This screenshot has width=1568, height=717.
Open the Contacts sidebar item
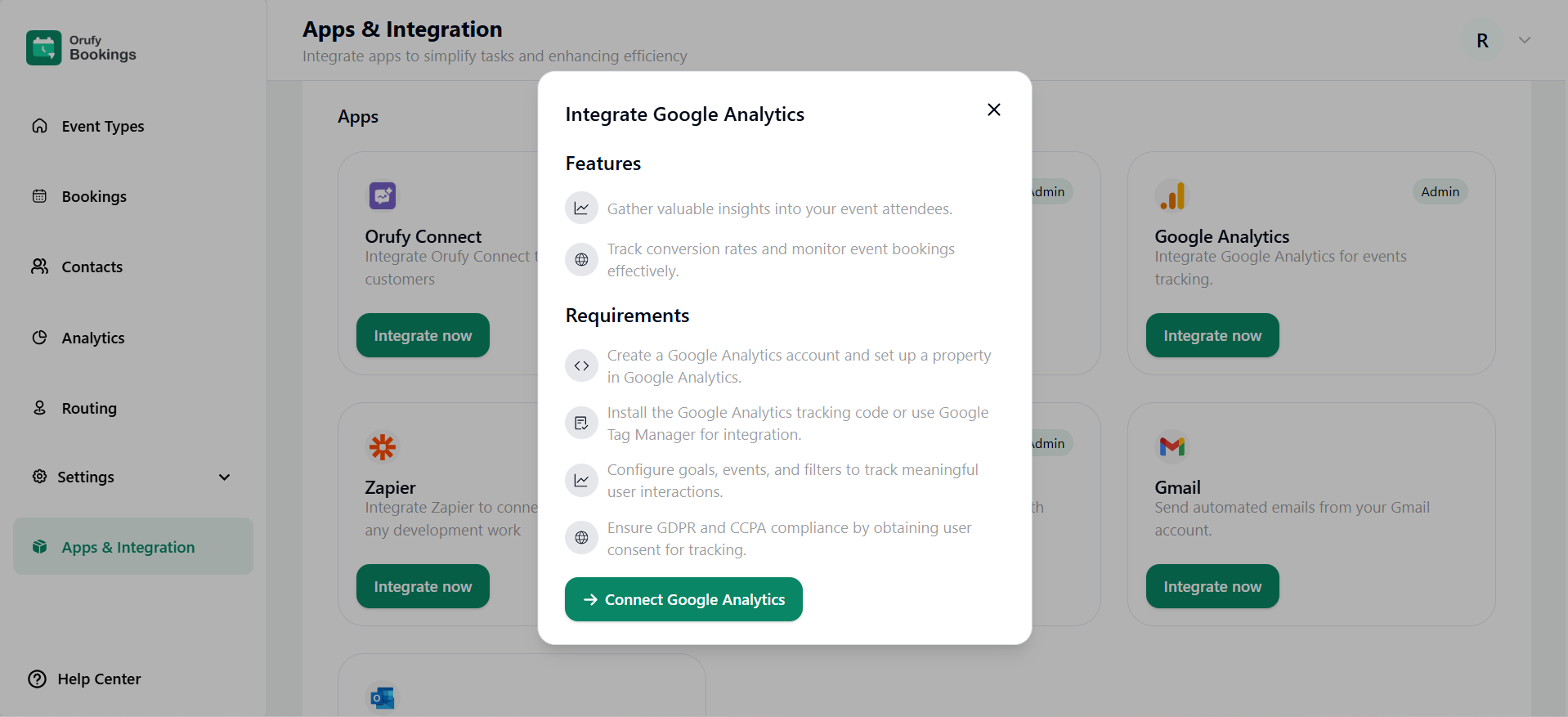click(x=92, y=267)
